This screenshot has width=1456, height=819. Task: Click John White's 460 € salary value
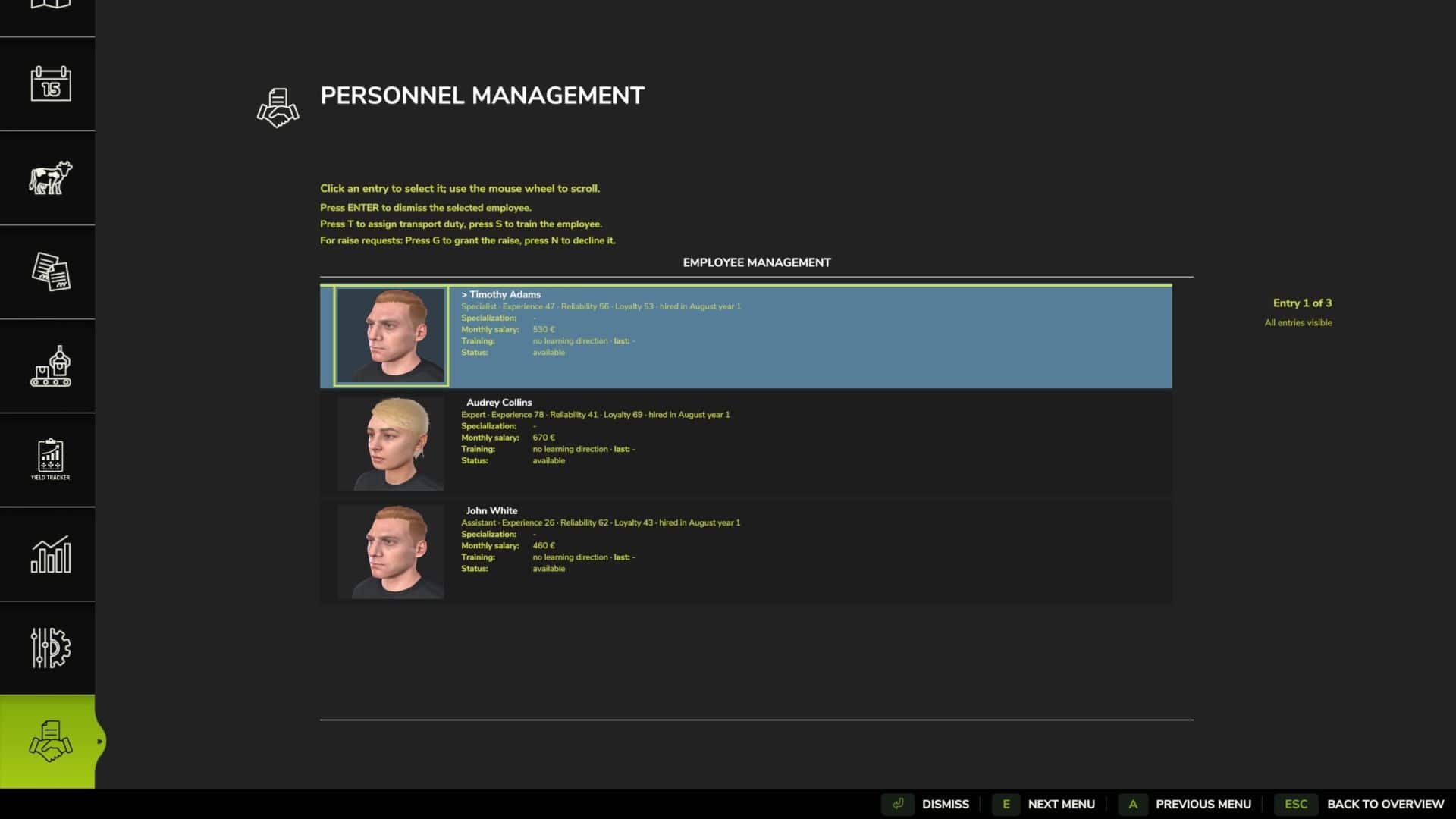pos(544,546)
